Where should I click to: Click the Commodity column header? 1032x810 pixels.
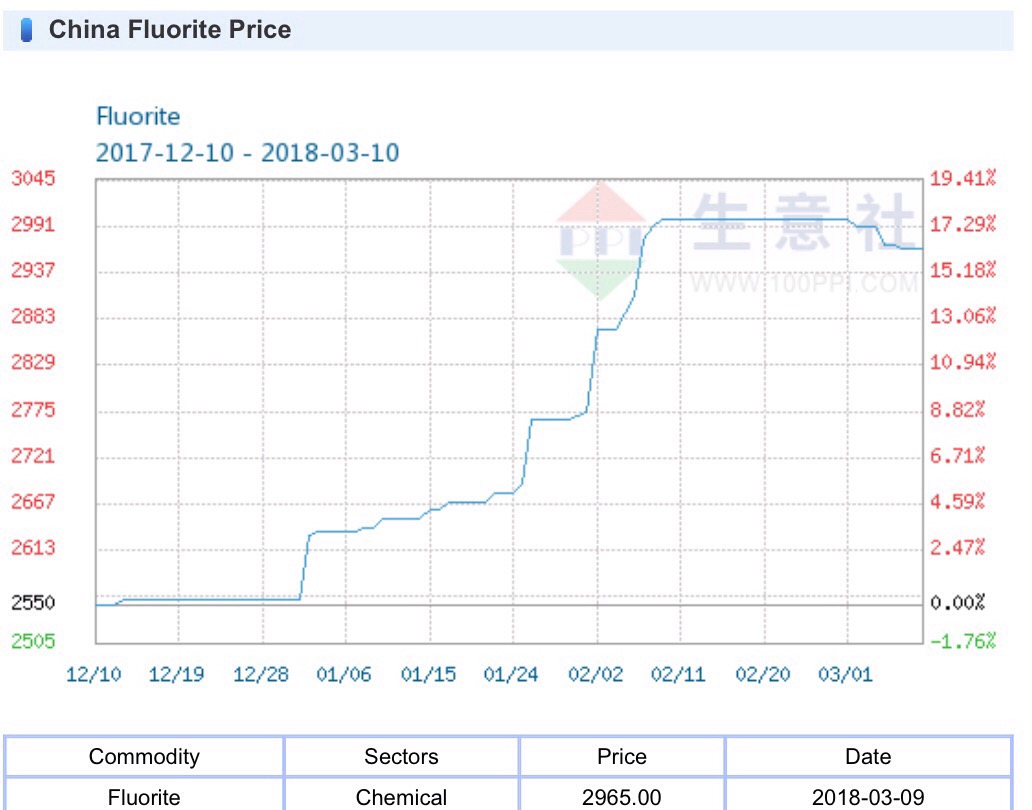pos(144,756)
